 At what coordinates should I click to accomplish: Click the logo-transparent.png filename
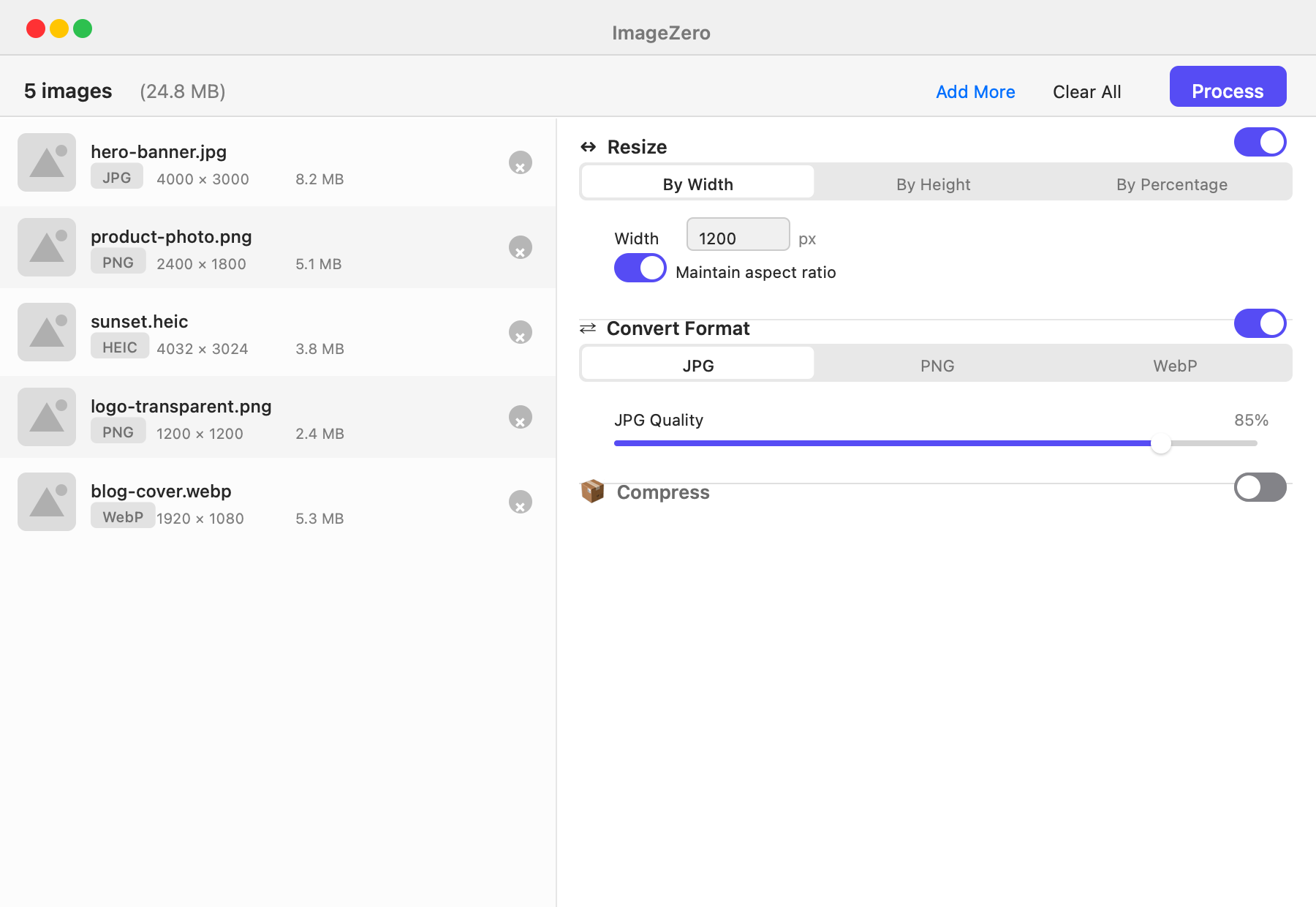coord(181,406)
